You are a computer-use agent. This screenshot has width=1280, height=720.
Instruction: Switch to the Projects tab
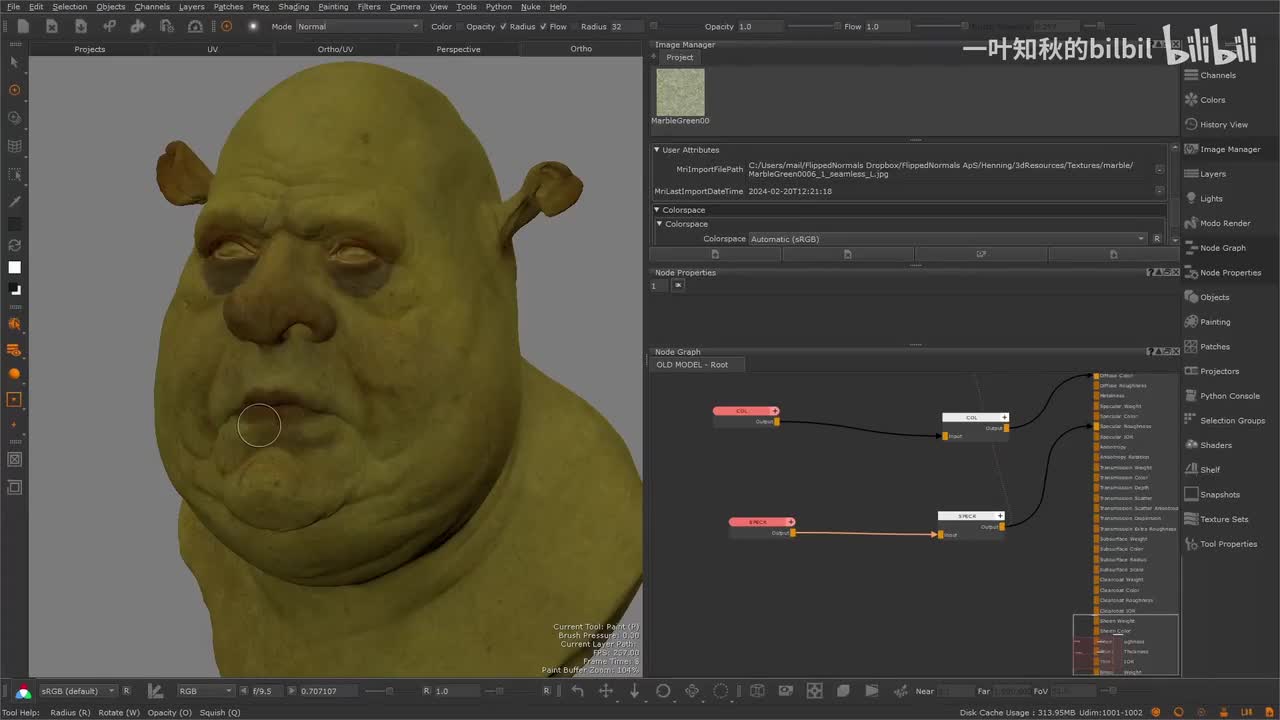[x=90, y=49]
